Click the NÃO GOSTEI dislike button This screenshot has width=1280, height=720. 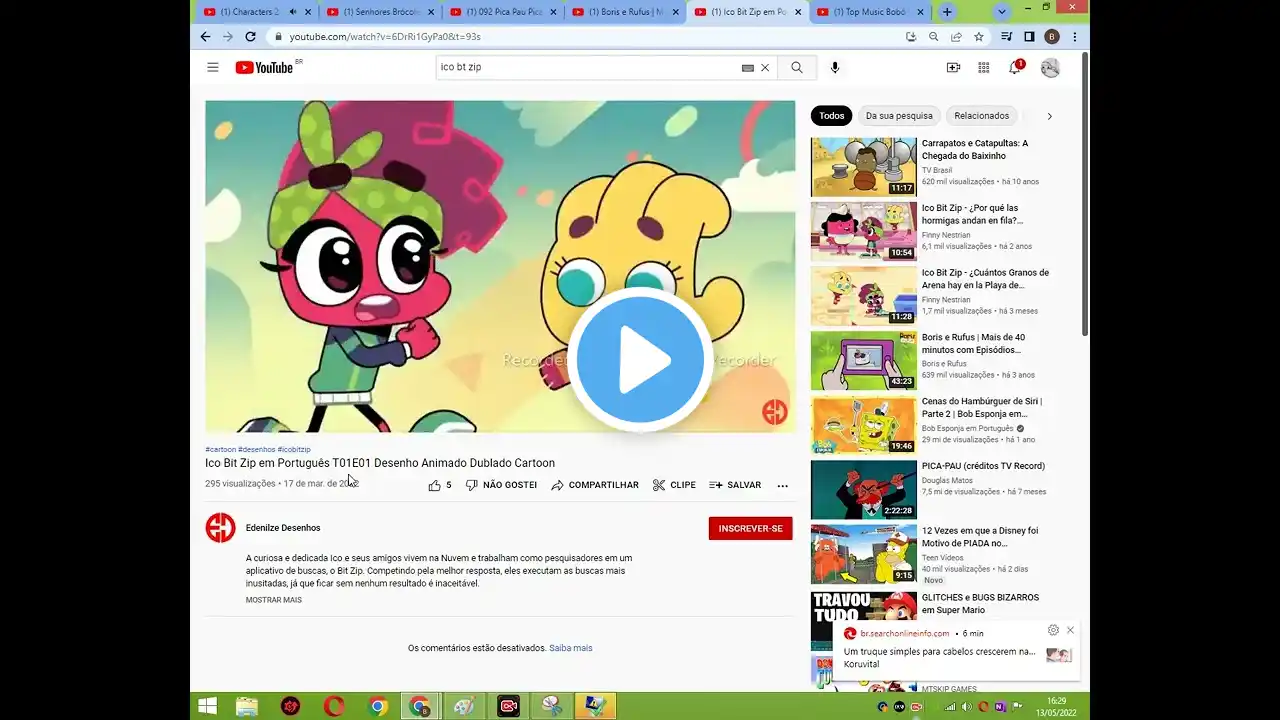tap(501, 485)
